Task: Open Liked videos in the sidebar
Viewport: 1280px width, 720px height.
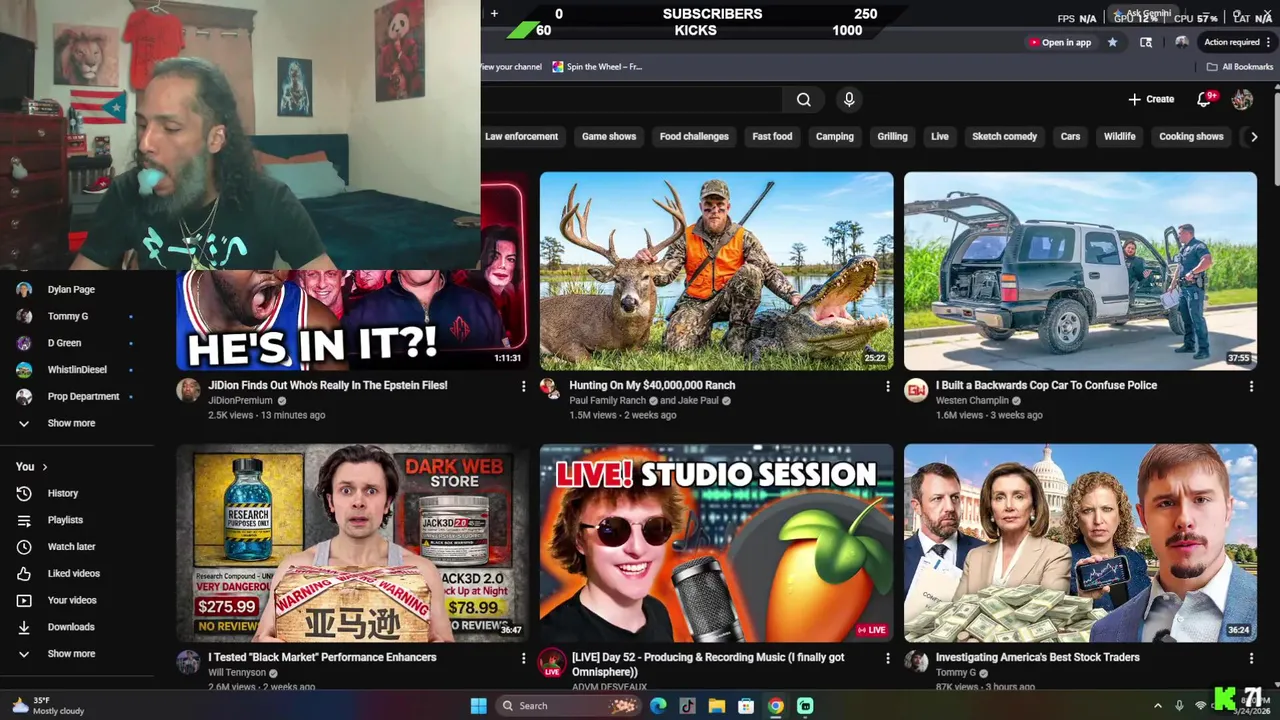Action: (x=75, y=573)
